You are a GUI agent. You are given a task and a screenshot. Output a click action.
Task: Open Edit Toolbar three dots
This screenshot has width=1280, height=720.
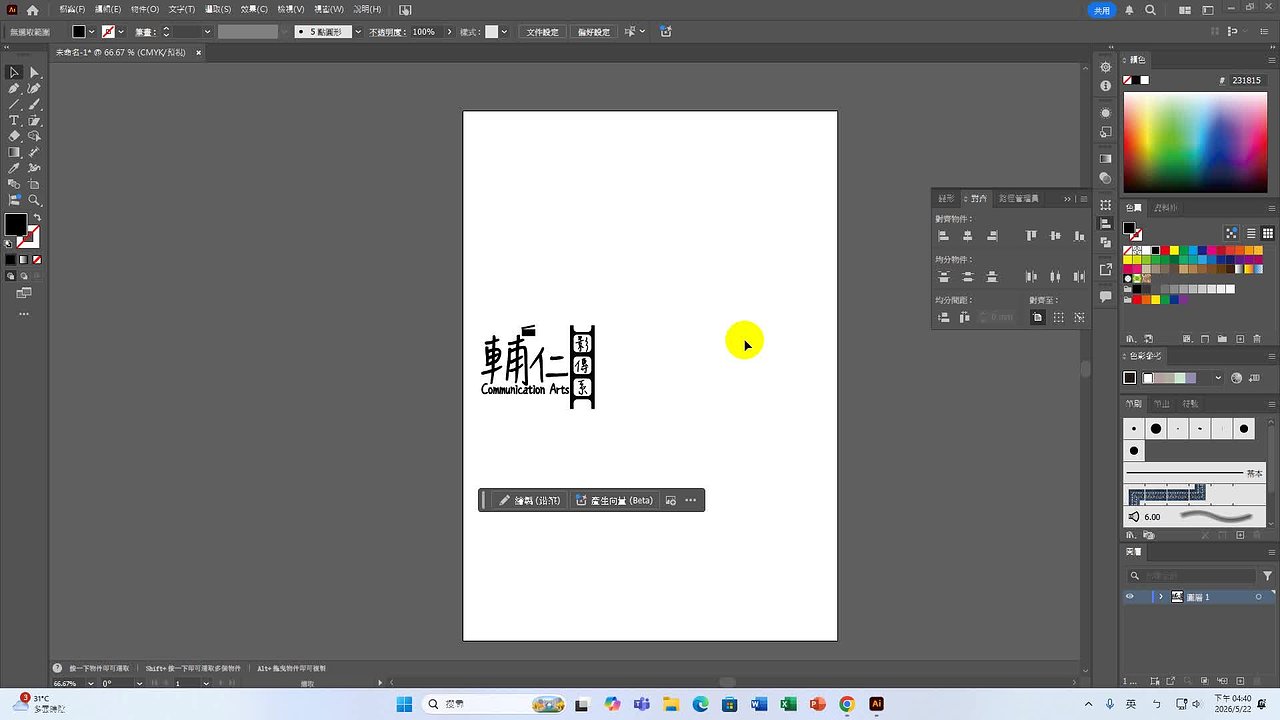point(24,314)
